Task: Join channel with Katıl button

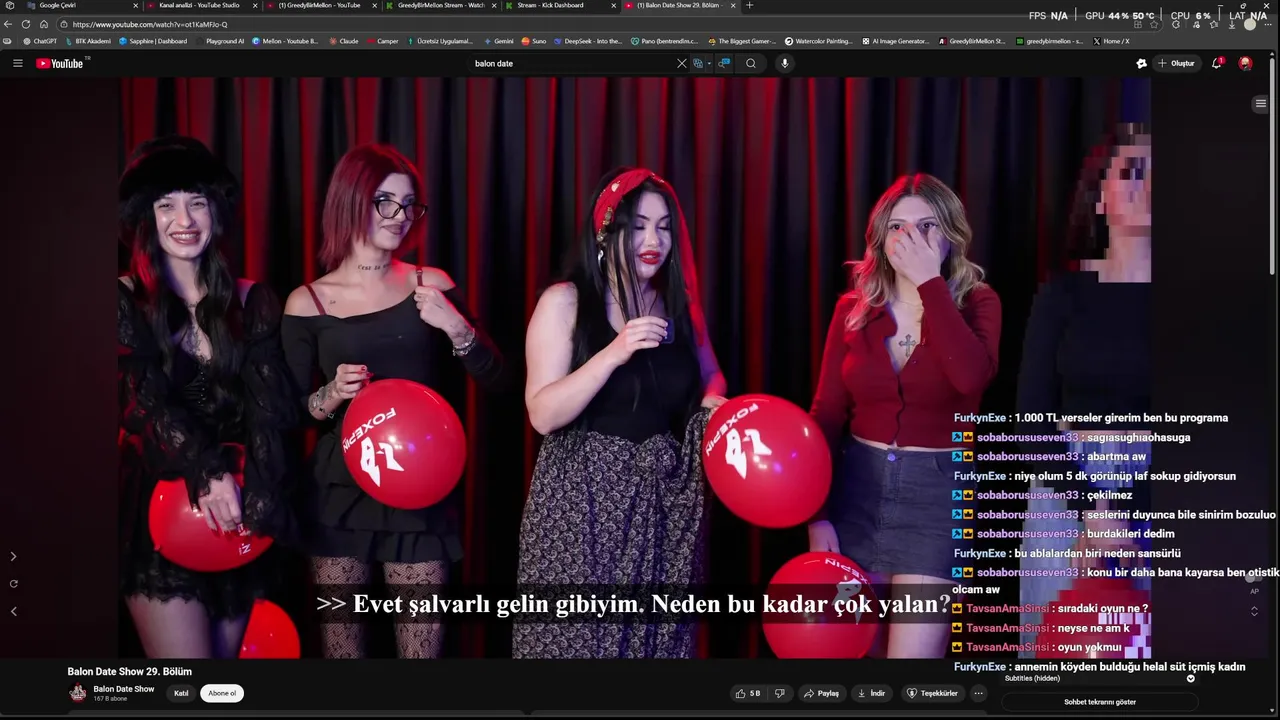Action: (181, 693)
